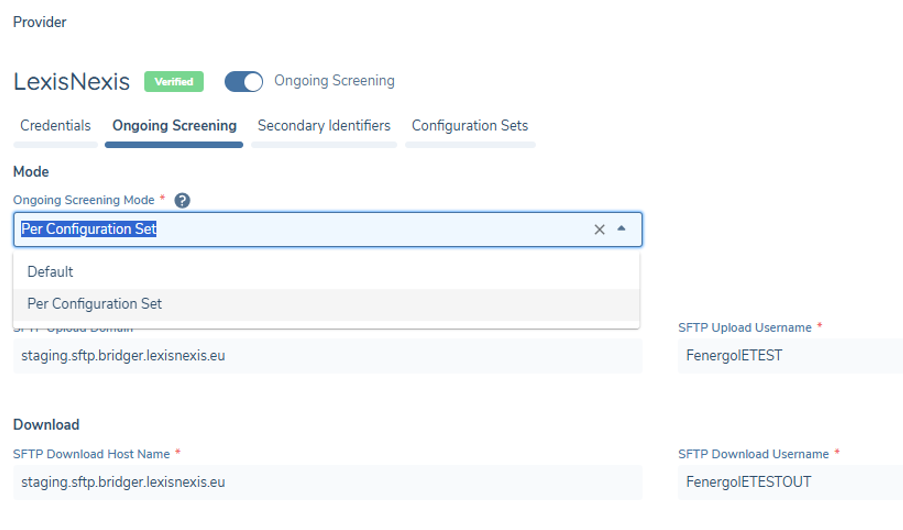
Task: Edit the SFTP Download Host Name field
Action: 327,482
